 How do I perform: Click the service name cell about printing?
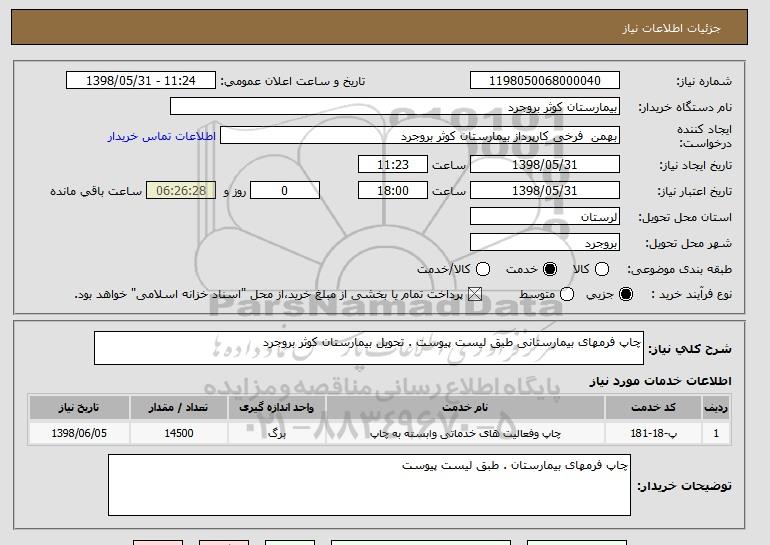[x=465, y=433]
